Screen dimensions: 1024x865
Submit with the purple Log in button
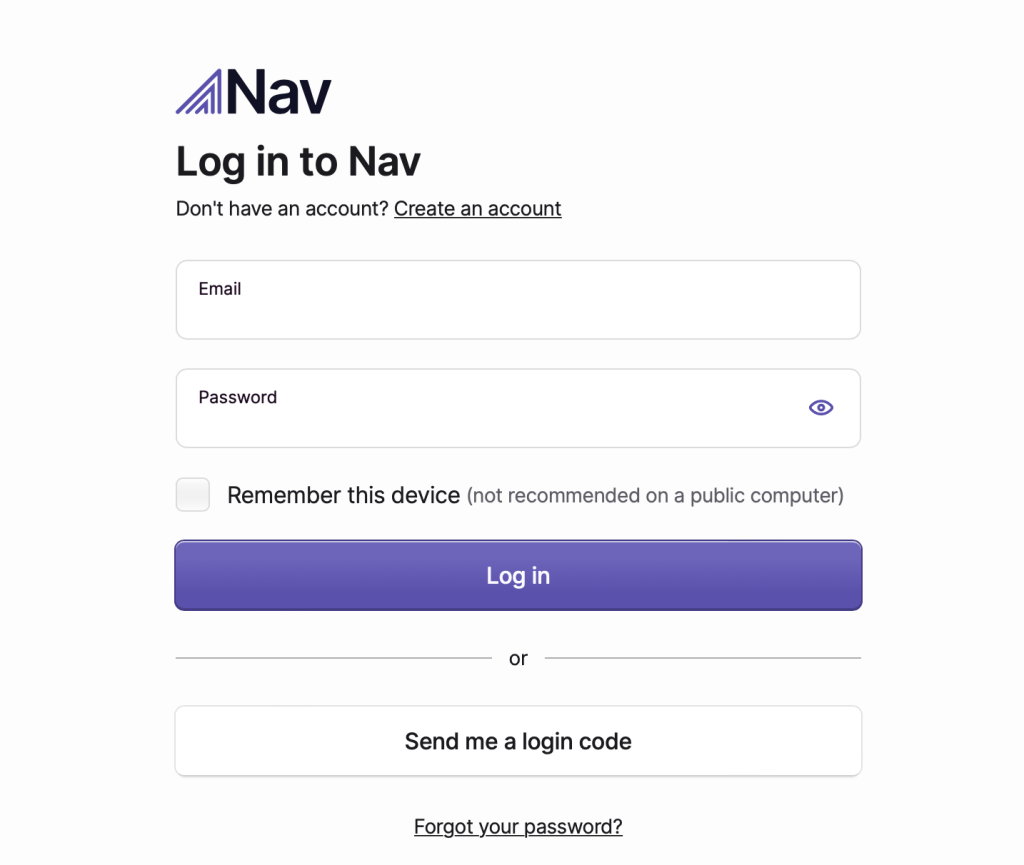pyautogui.click(x=518, y=575)
